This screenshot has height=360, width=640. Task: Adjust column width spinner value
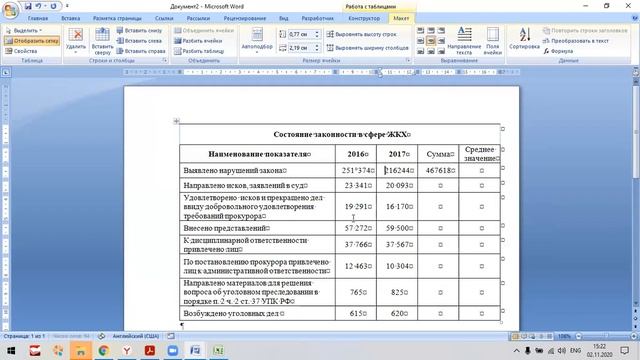(304, 48)
